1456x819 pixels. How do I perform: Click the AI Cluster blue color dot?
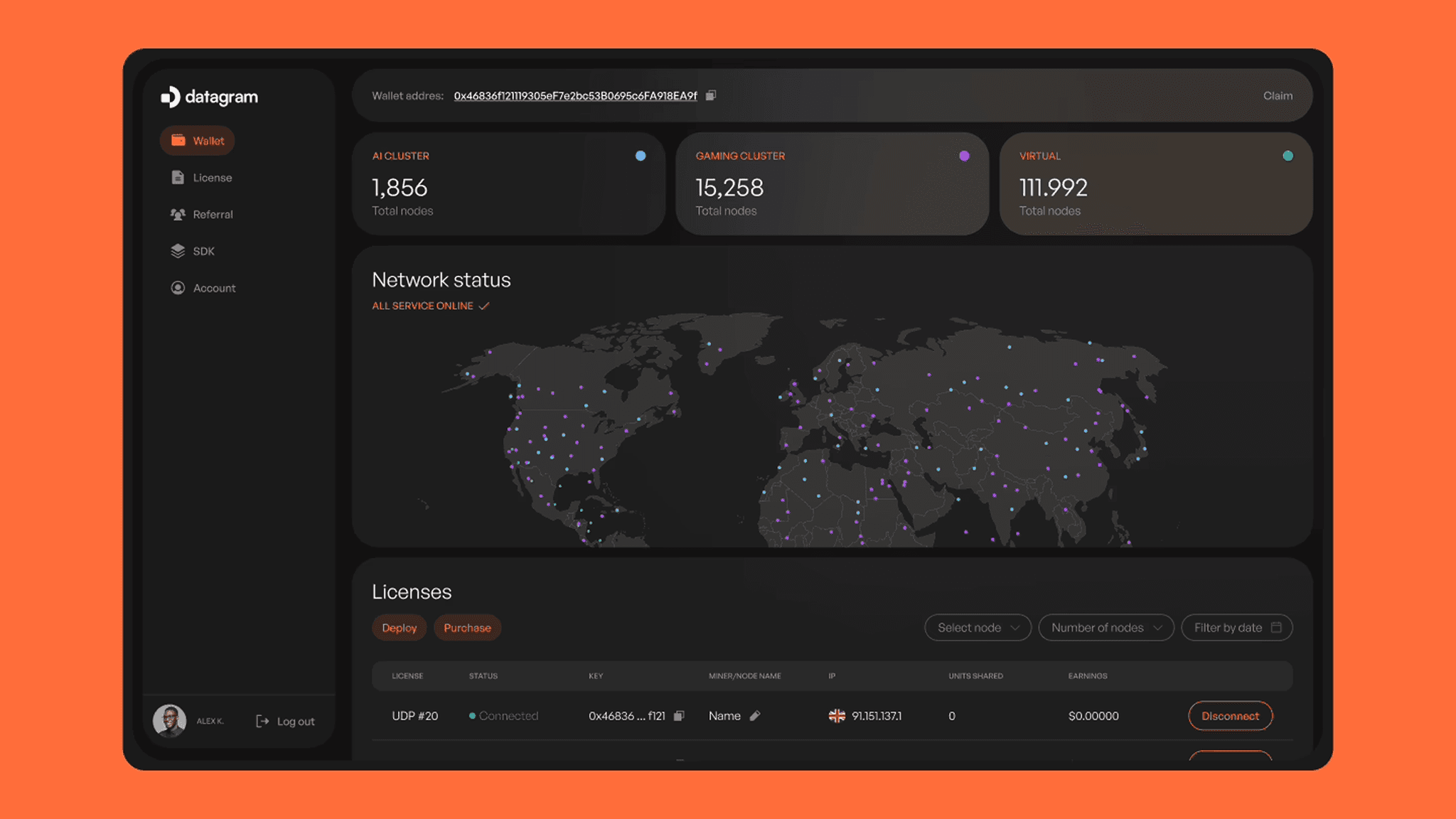(x=641, y=156)
